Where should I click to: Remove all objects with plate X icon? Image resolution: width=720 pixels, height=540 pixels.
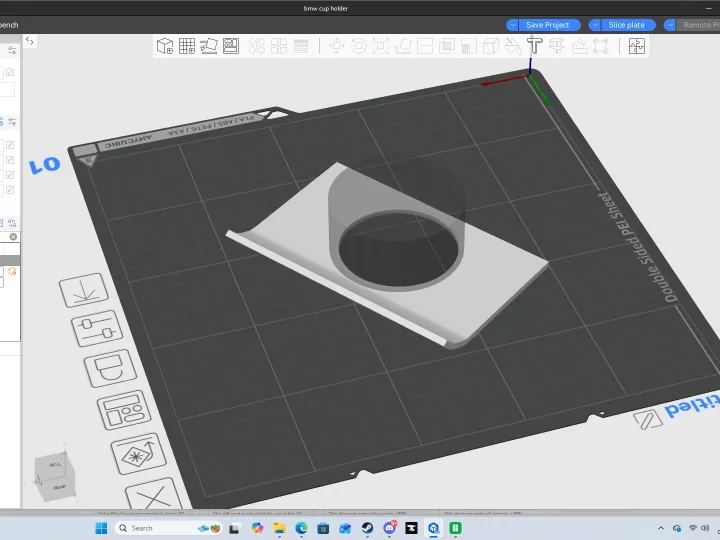[154, 495]
